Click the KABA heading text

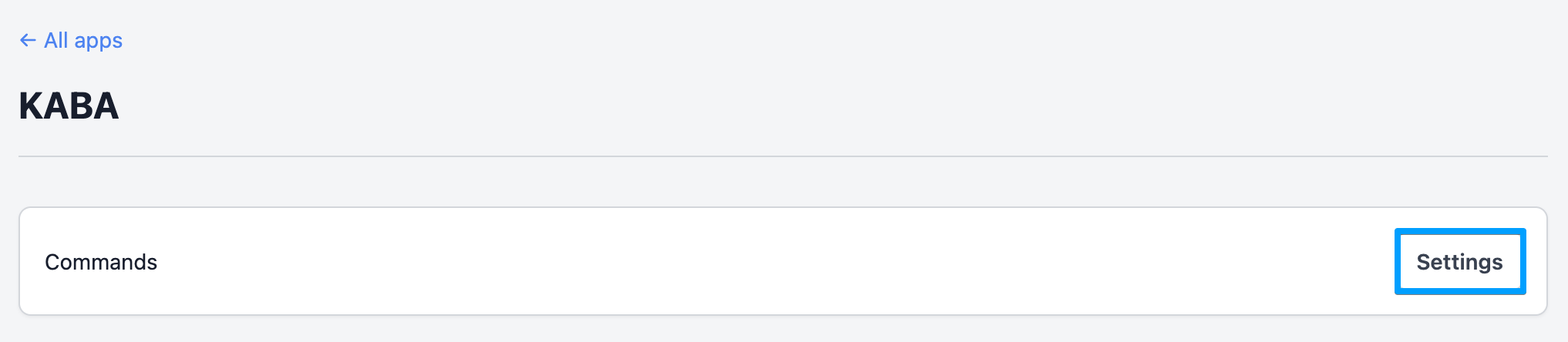click(x=69, y=106)
